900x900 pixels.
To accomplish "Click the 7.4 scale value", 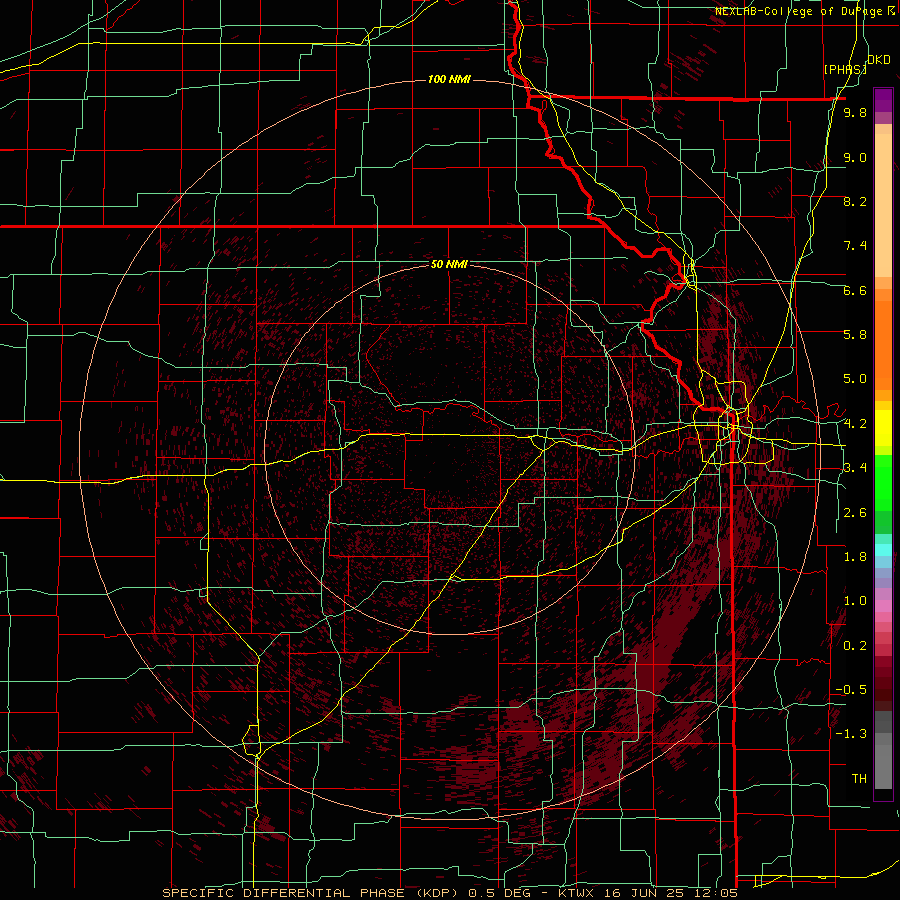I will 855,246.
